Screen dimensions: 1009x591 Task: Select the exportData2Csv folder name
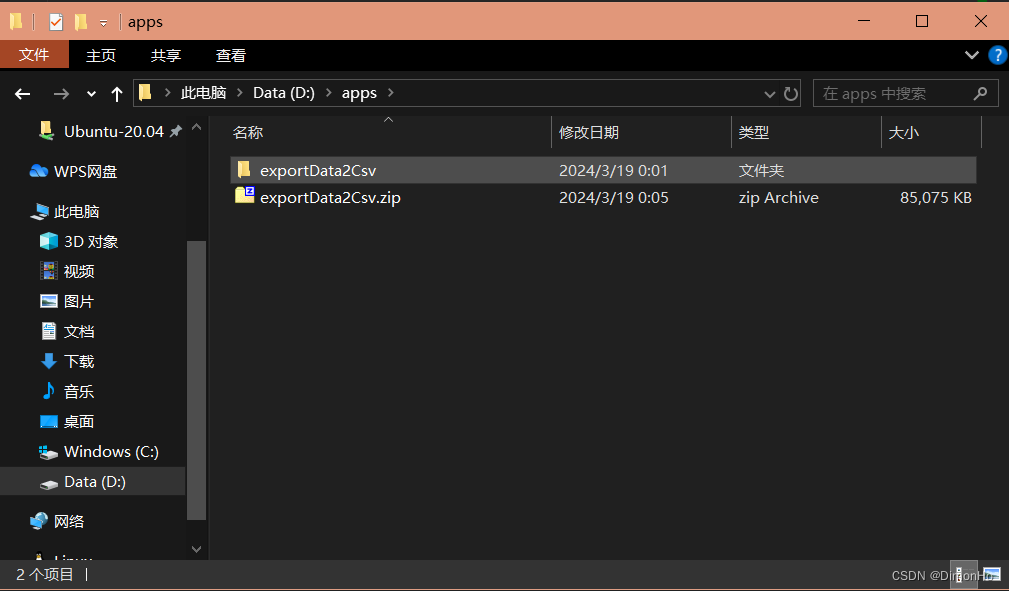pos(318,171)
